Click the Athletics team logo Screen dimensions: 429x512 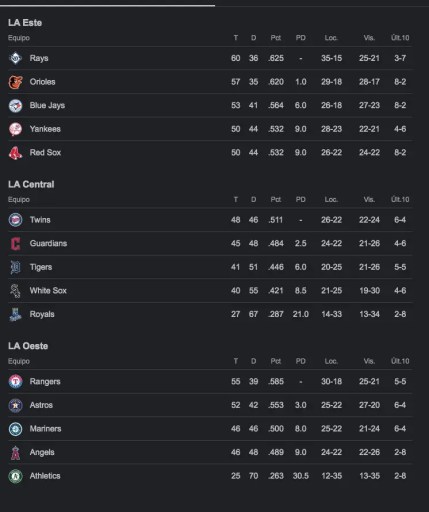tap(15, 476)
